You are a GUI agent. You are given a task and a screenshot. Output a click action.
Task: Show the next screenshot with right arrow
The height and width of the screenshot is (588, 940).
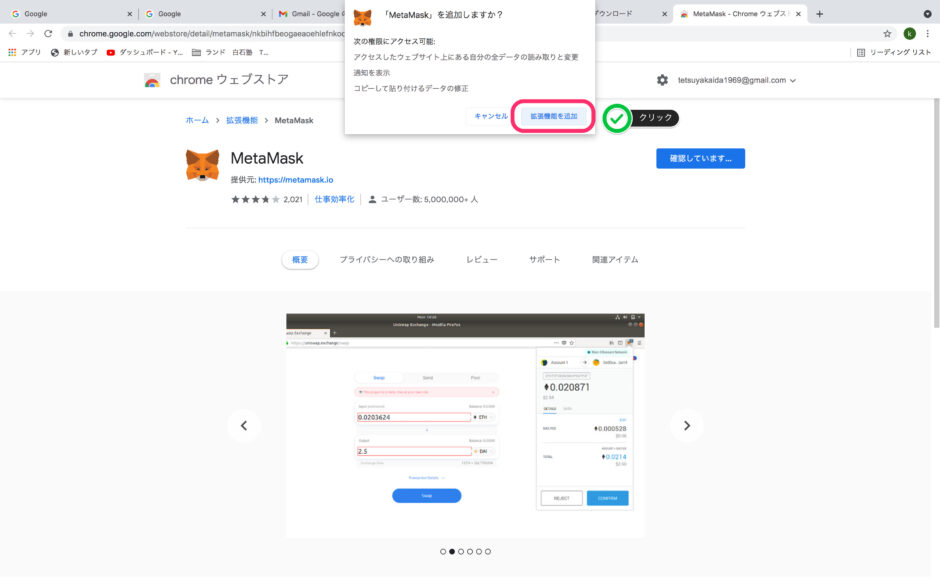tap(686, 425)
